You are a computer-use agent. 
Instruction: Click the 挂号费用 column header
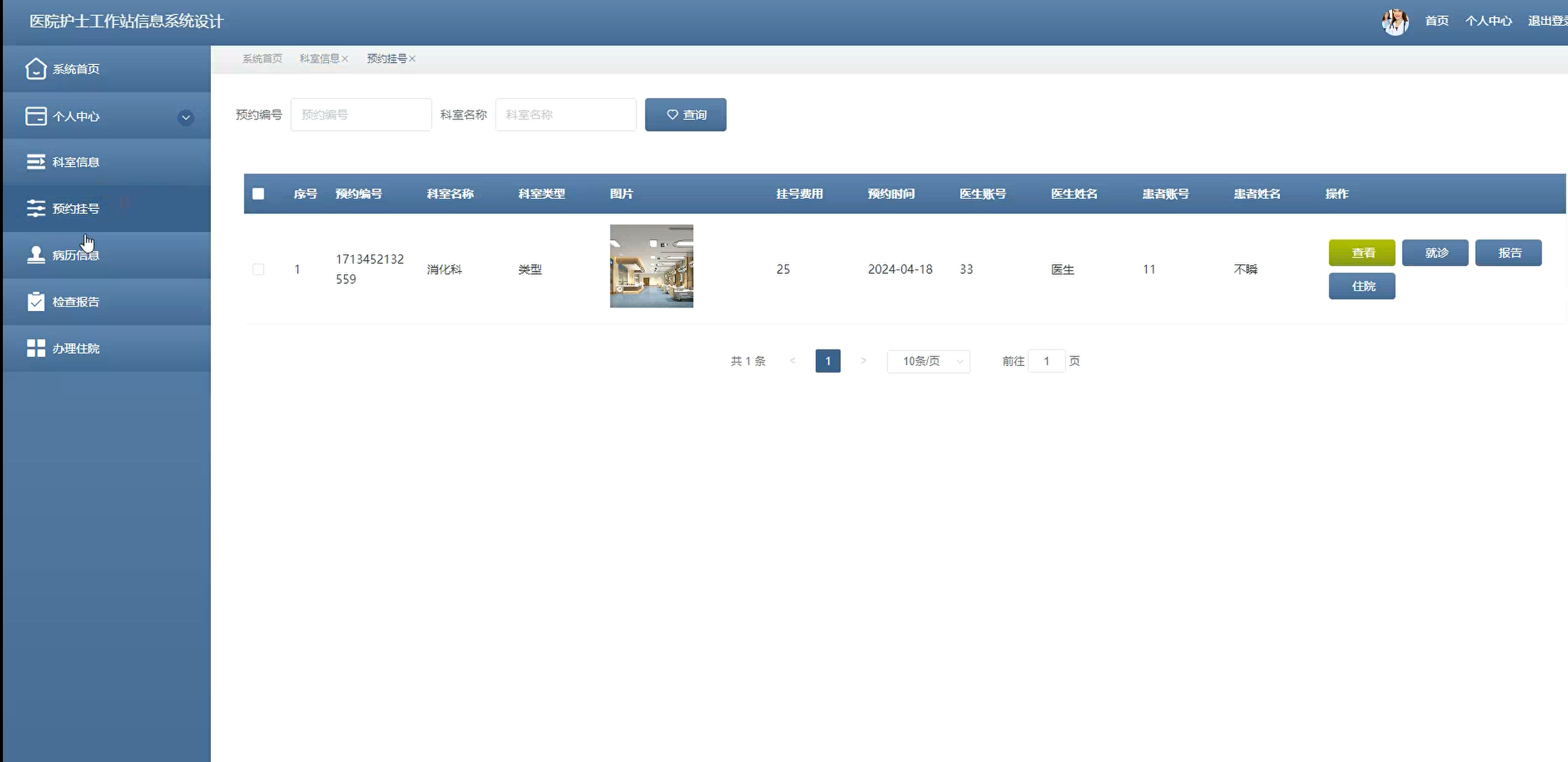[x=799, y=194]
